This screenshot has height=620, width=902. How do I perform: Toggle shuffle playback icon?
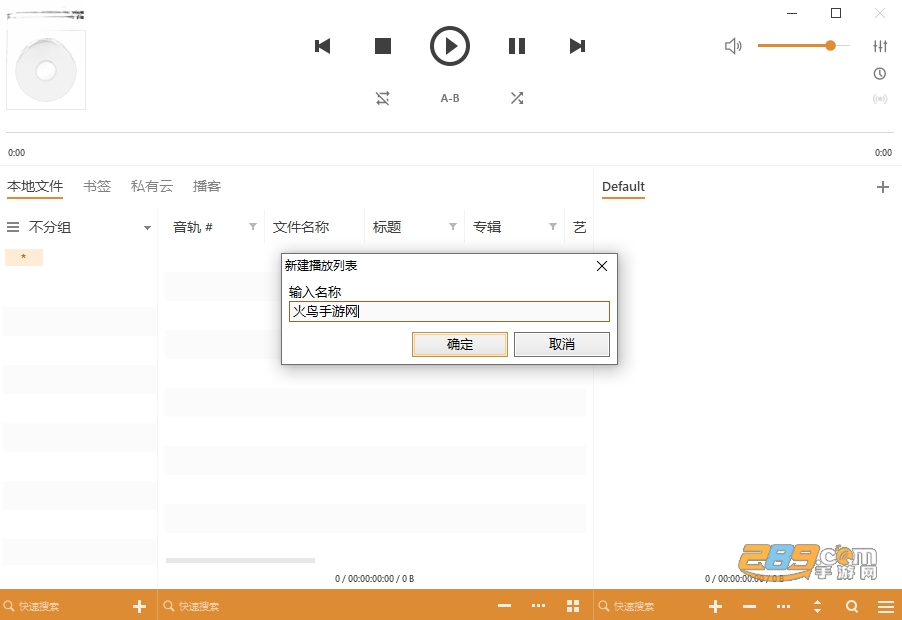(x=517, y=98)
